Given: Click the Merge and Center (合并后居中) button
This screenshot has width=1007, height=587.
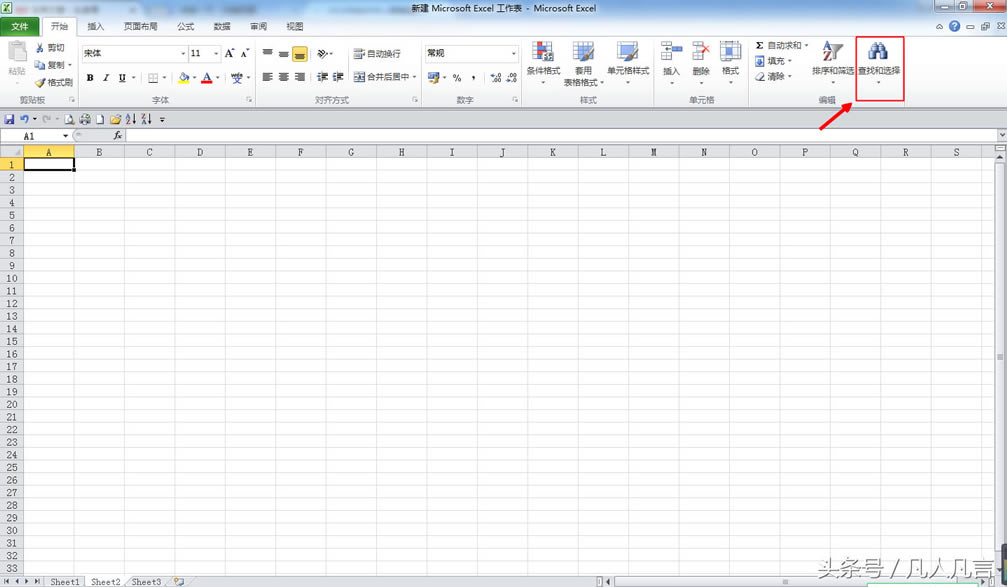Looking at the screenshot, I should (x=383, y=77).
